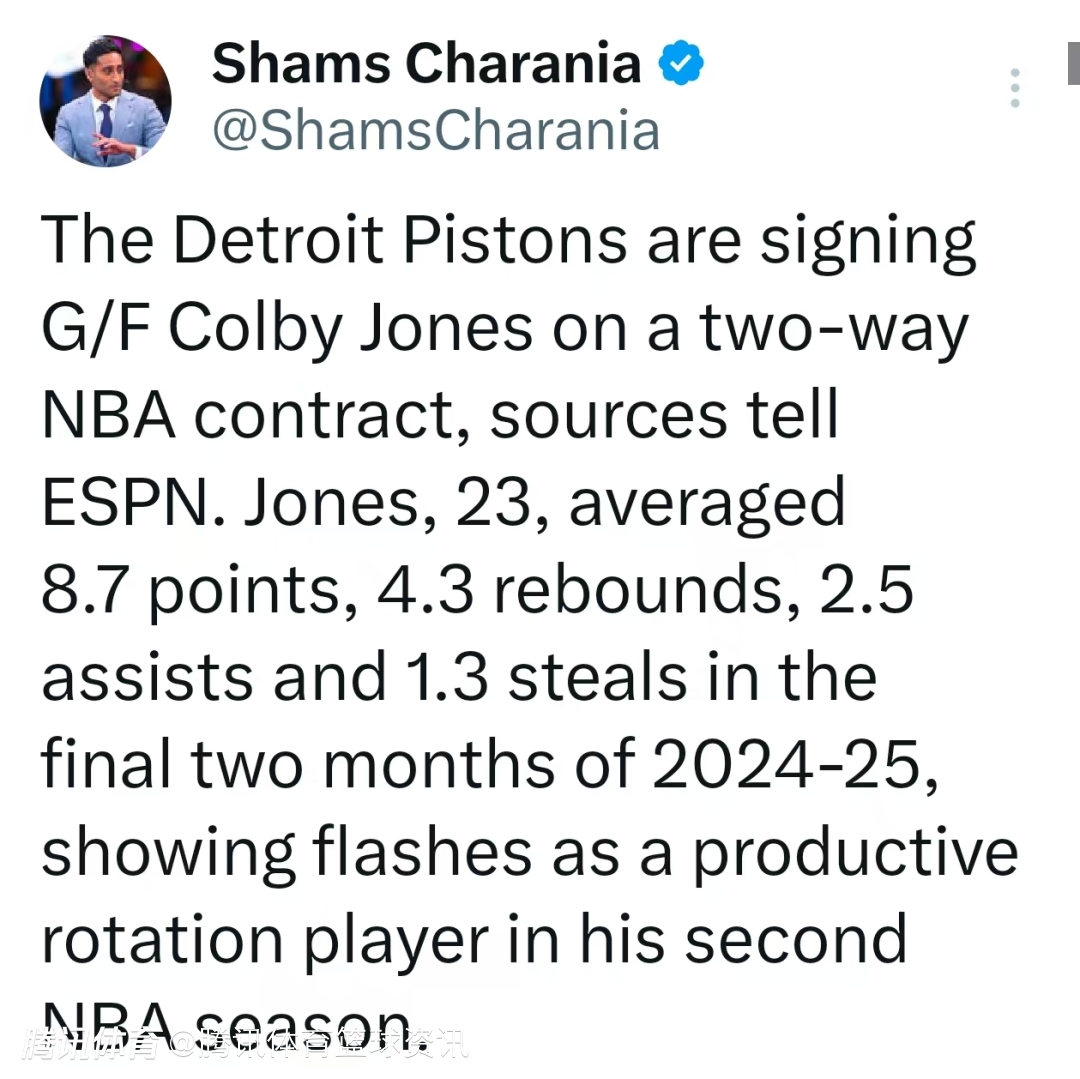1080x1079 pixels.
Task: Open Shams Charania's profile picture
Action: [105, 100]
